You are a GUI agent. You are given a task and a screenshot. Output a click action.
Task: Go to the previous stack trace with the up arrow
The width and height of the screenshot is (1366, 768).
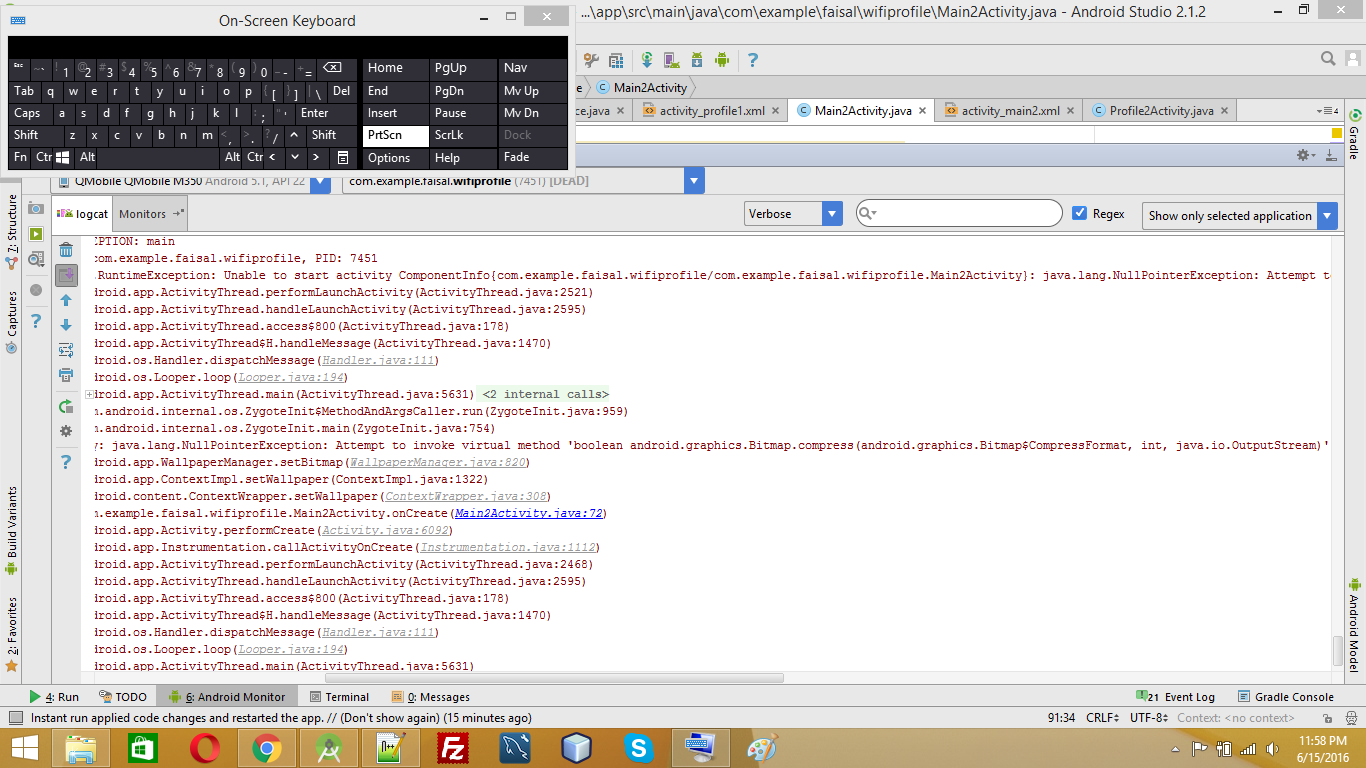coord(66,300)
